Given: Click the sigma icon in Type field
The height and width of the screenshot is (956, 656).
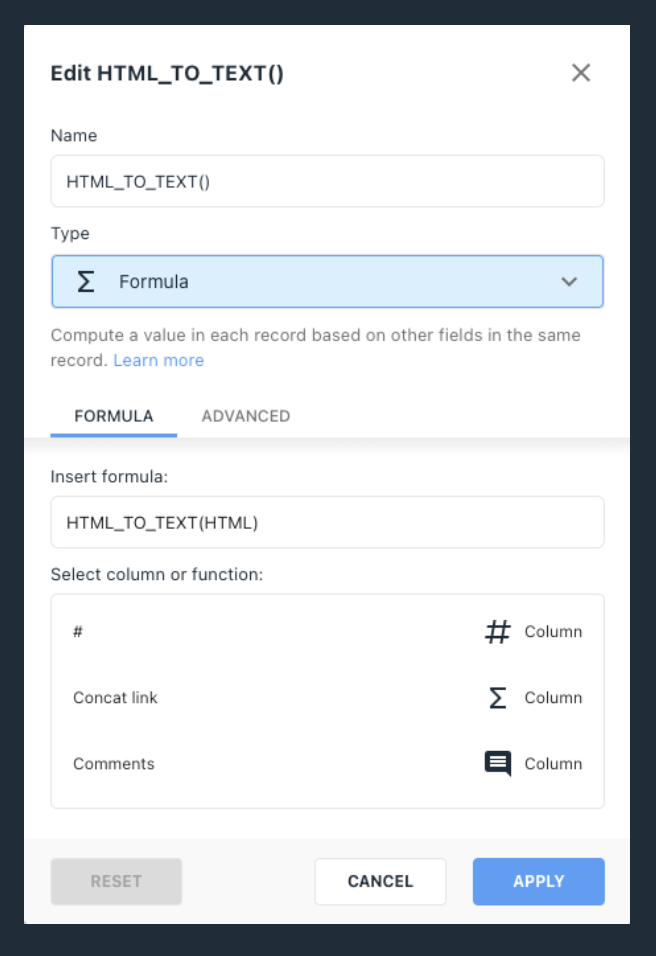Looking at the screenshot, I should coord(86,282).
